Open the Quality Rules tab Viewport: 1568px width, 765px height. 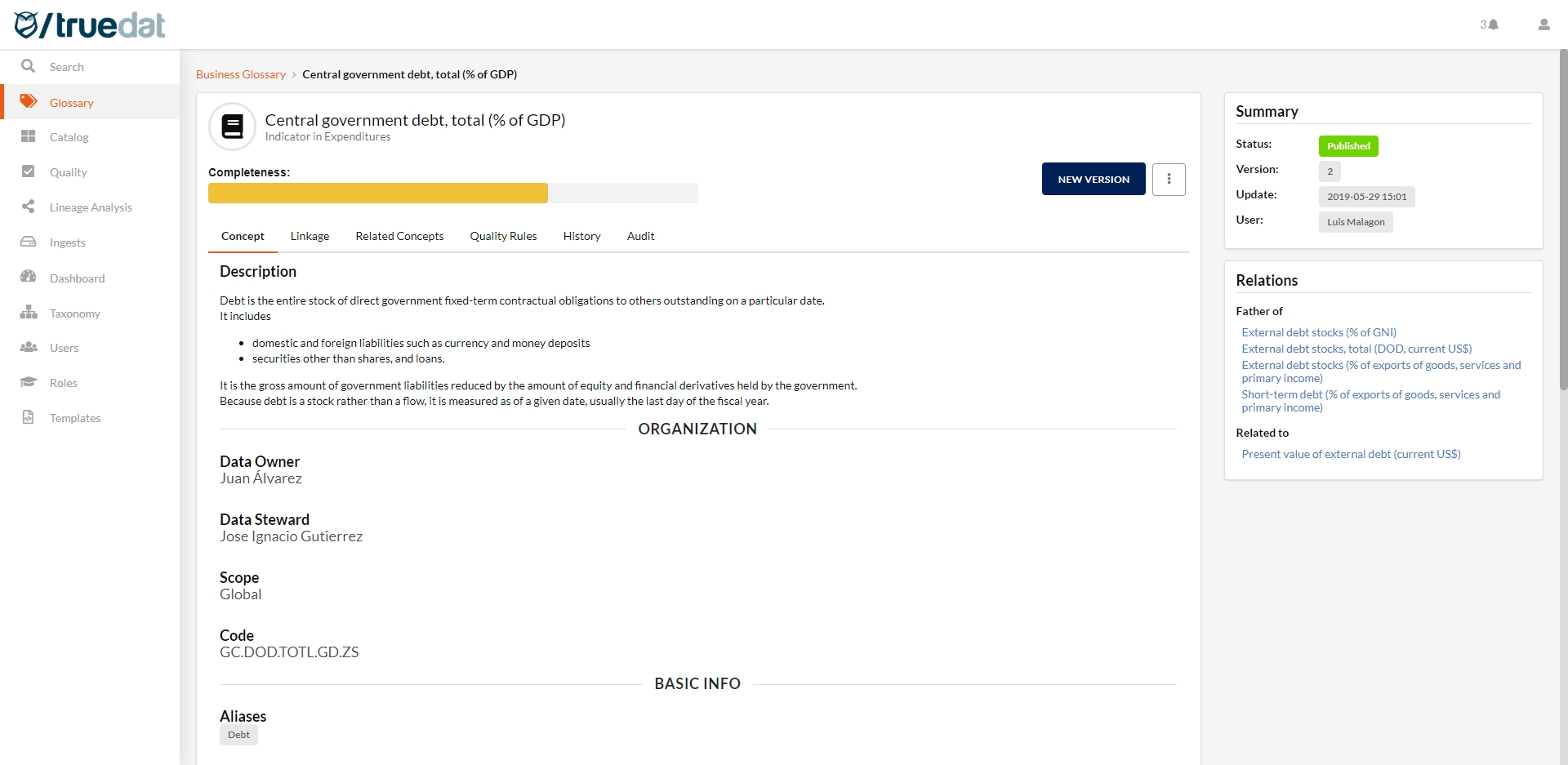pyautogui.click(x=503, y=236)
